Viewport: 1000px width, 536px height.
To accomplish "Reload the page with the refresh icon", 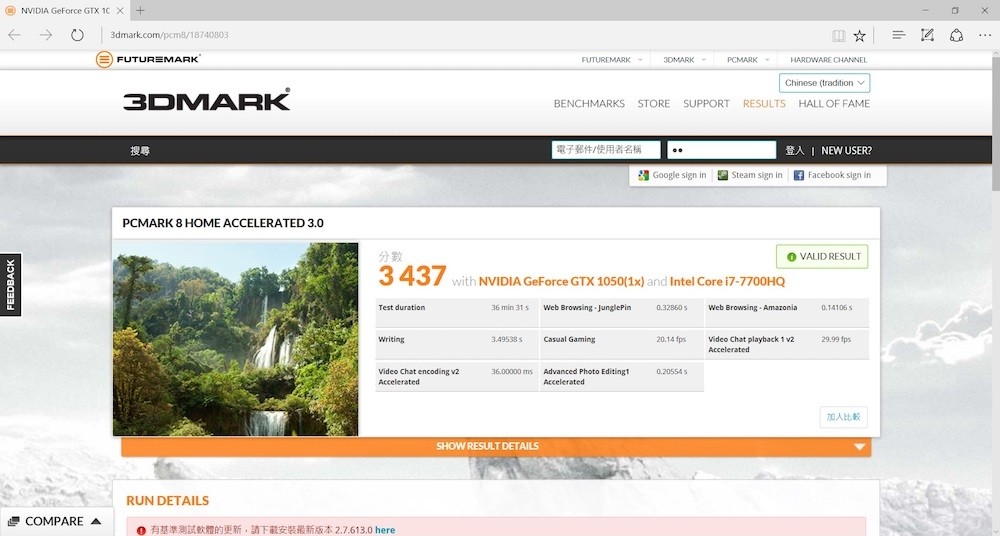I will pos(77,35).
